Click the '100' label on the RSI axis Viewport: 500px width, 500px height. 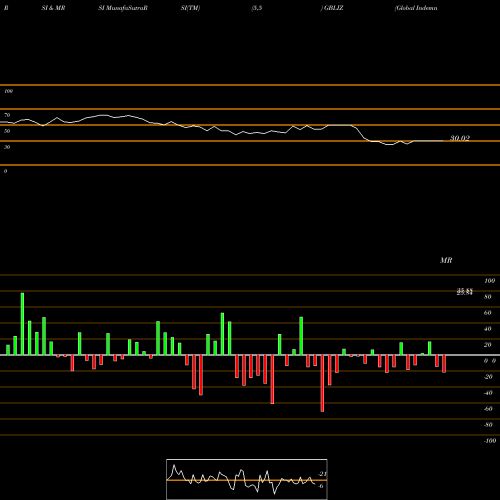coord(8,91)
